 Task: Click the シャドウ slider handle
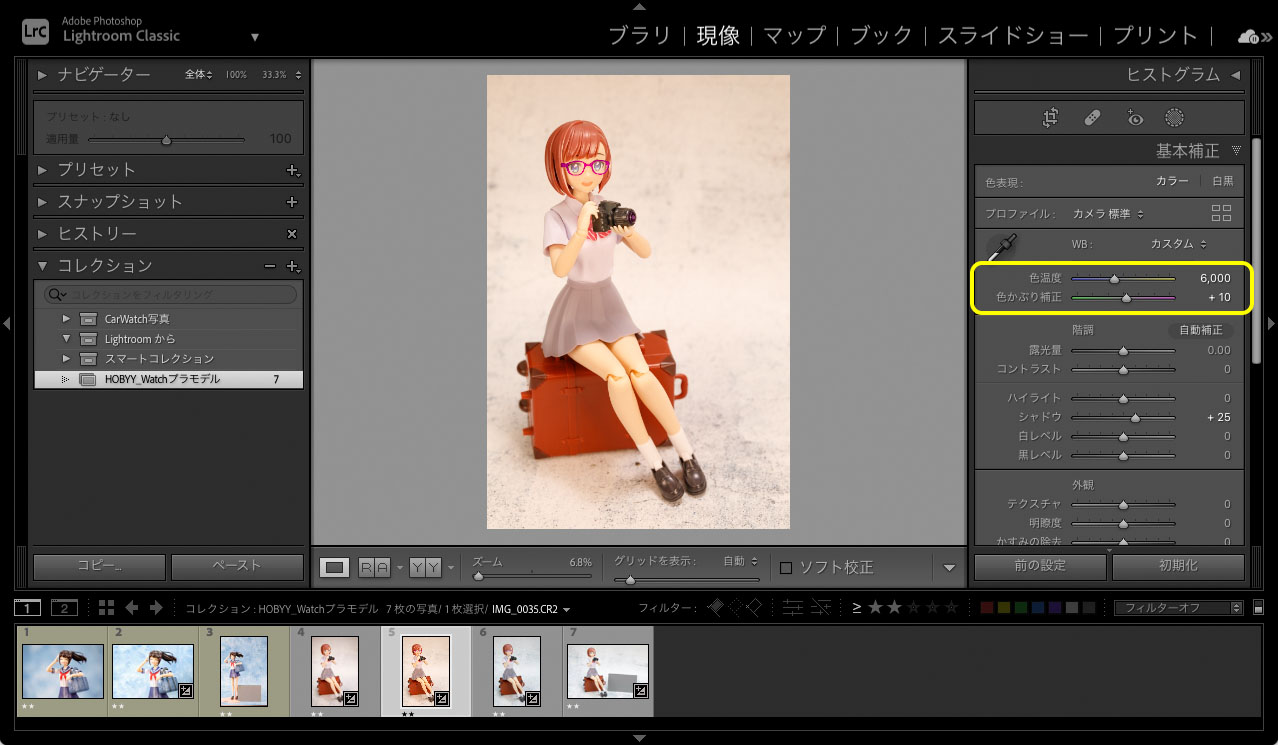coord(1135,417)
